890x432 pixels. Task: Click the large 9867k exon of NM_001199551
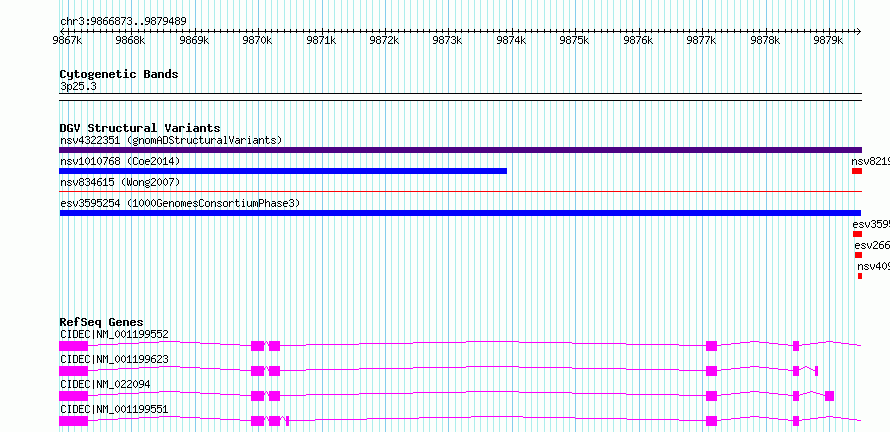(74, 421)
